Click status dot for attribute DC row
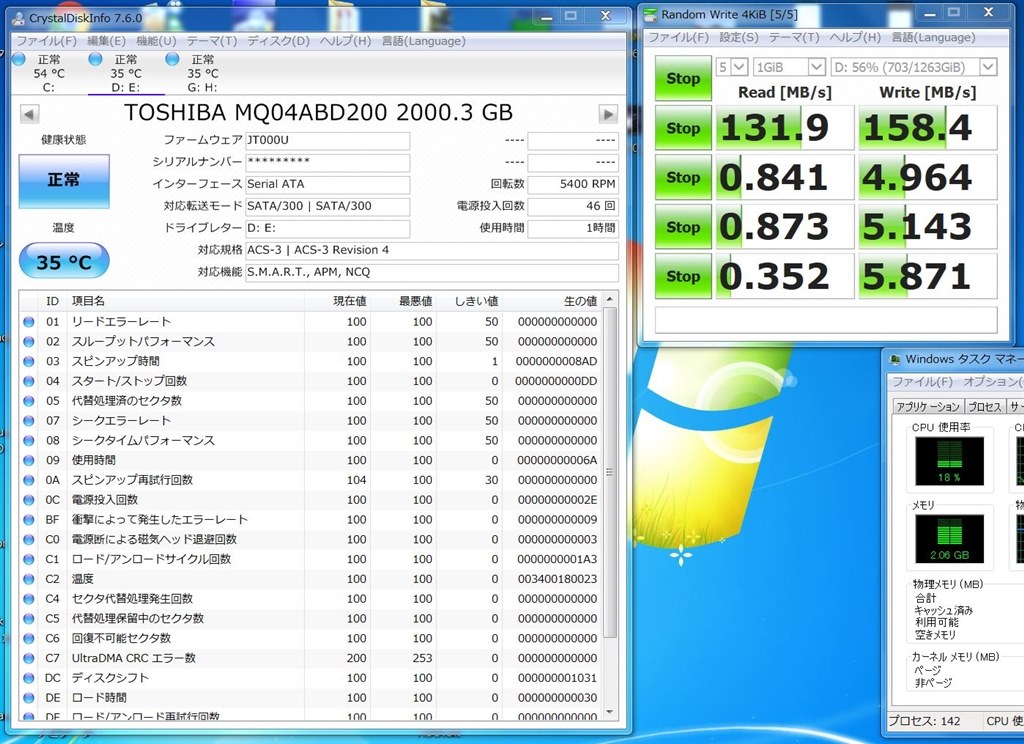Viewport: 1024px width, 744px height. coord(29,678)
